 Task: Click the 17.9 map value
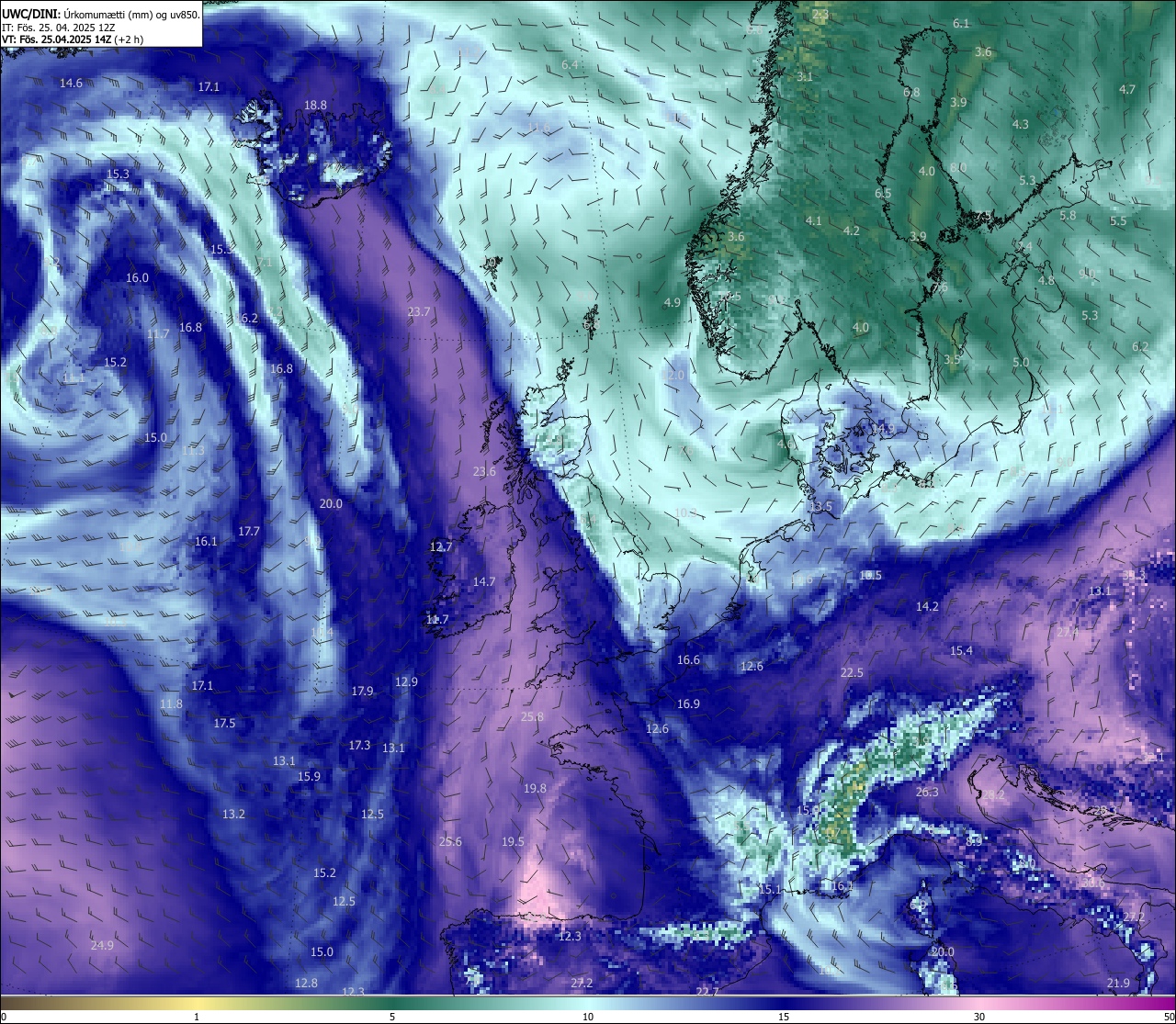click(x=362, y=691)
